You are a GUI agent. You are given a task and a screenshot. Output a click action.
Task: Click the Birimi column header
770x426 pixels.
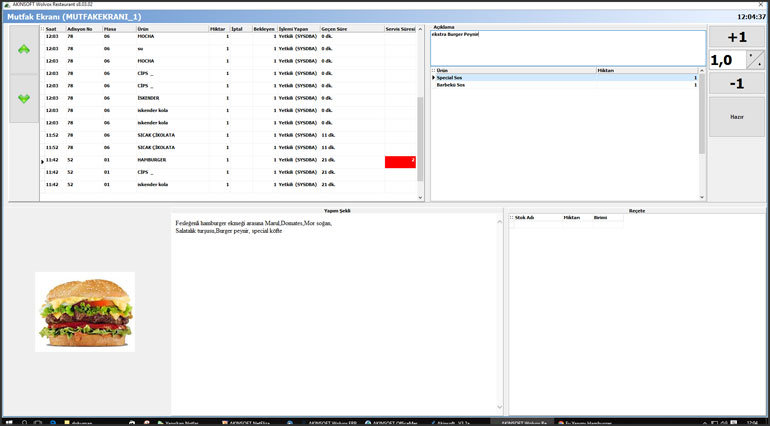click(608, 218)
